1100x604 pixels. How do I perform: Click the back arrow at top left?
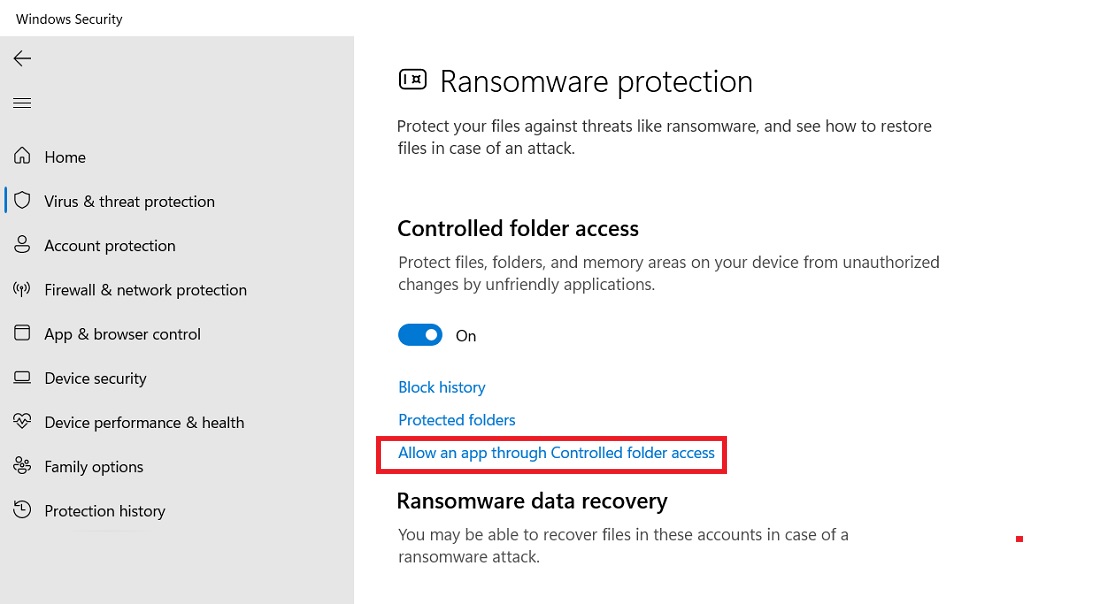coord(22,58)
